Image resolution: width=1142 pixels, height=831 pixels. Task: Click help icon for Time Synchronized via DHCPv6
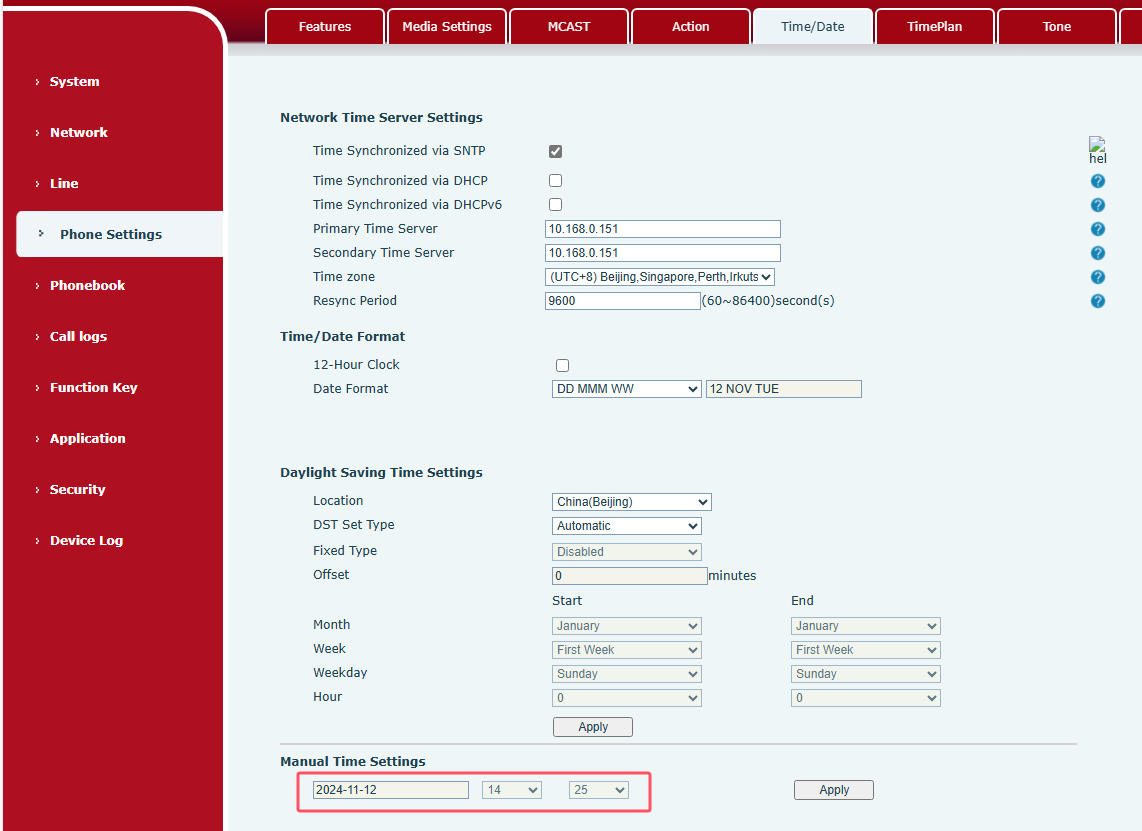pos(1097,205)
